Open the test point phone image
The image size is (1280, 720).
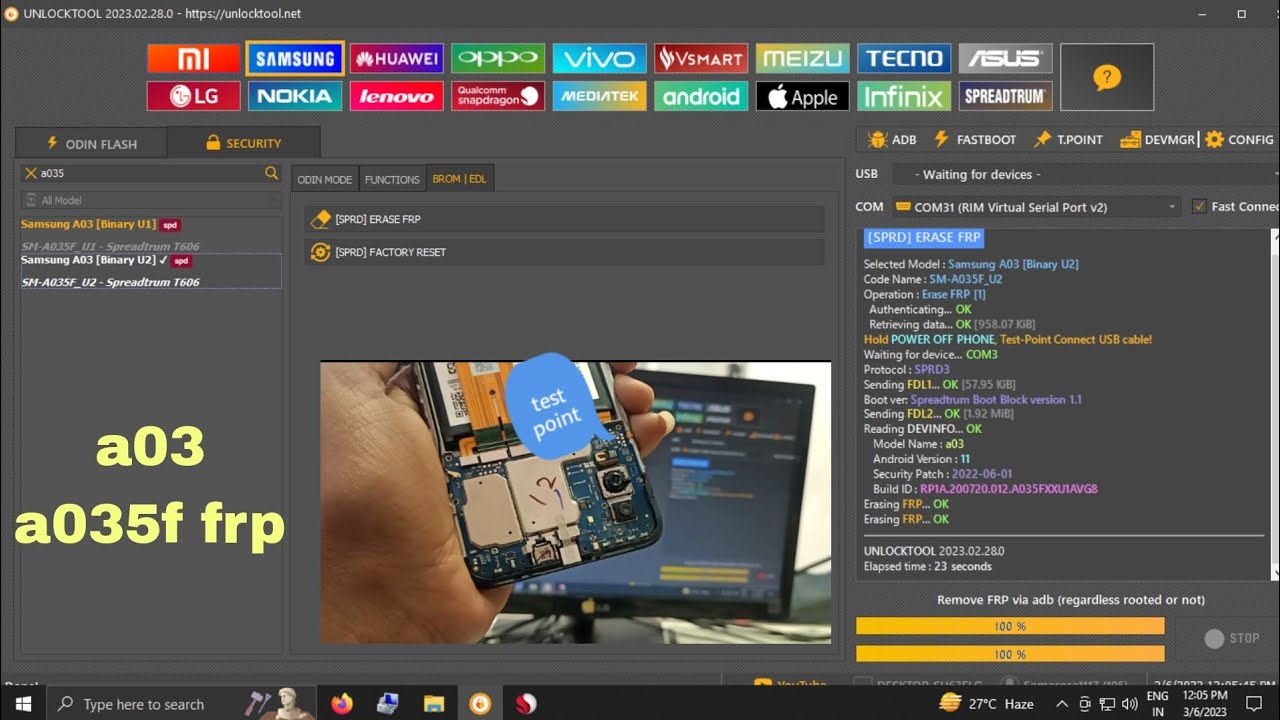tap(575, 502)
